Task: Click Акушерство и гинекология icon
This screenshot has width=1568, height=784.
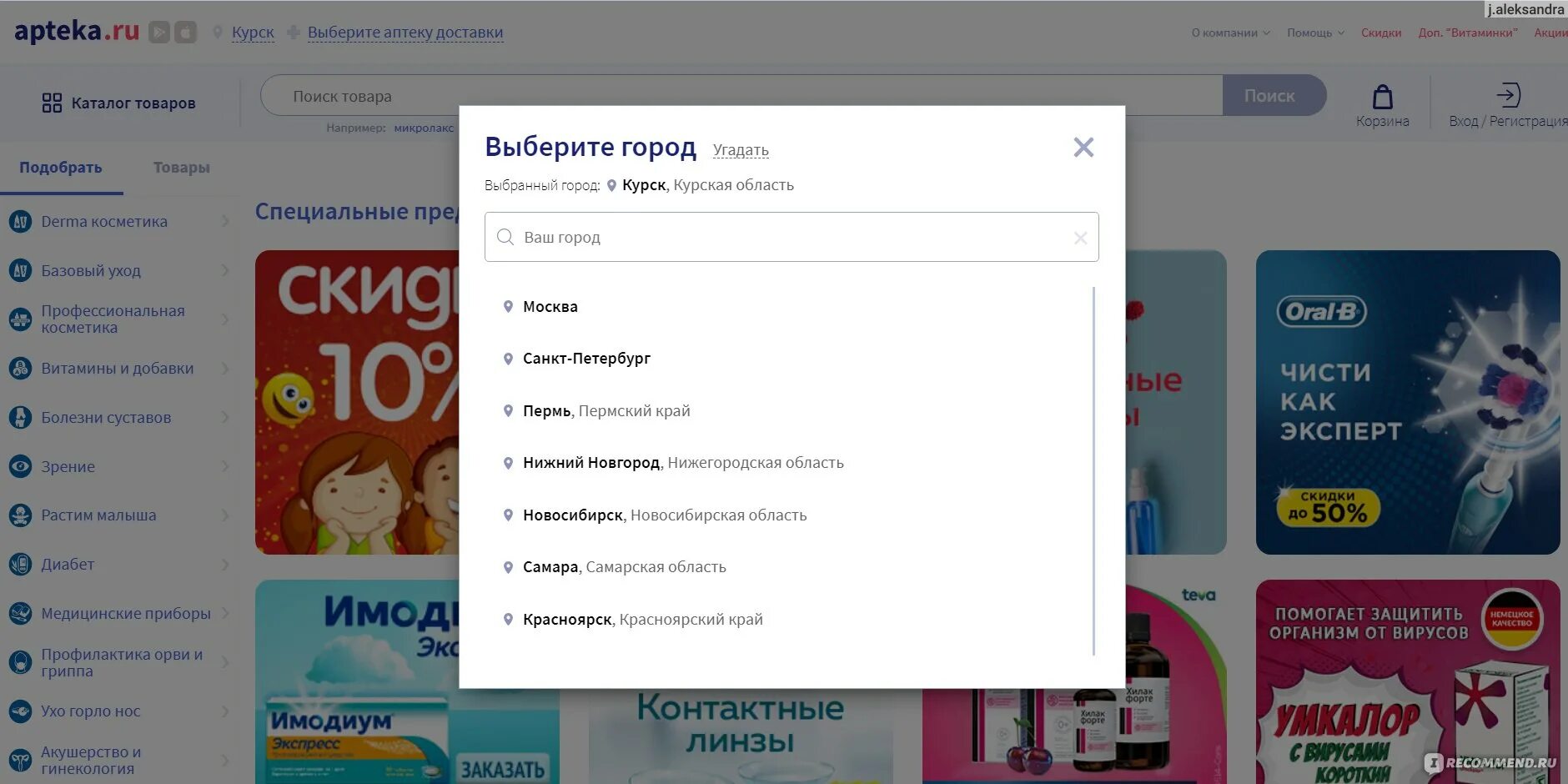Action: tap(20, 761)
